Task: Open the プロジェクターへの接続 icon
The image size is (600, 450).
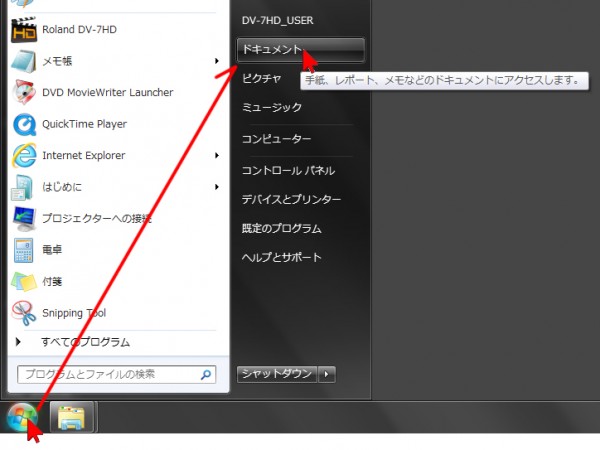Action: 24,218
